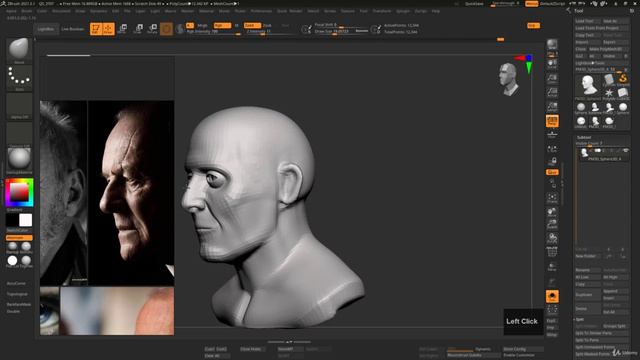The height and width of the screenshot is (360, 640).
Task: Click the Scroll canvas icon on right shelf
Action: coord(552,63)
